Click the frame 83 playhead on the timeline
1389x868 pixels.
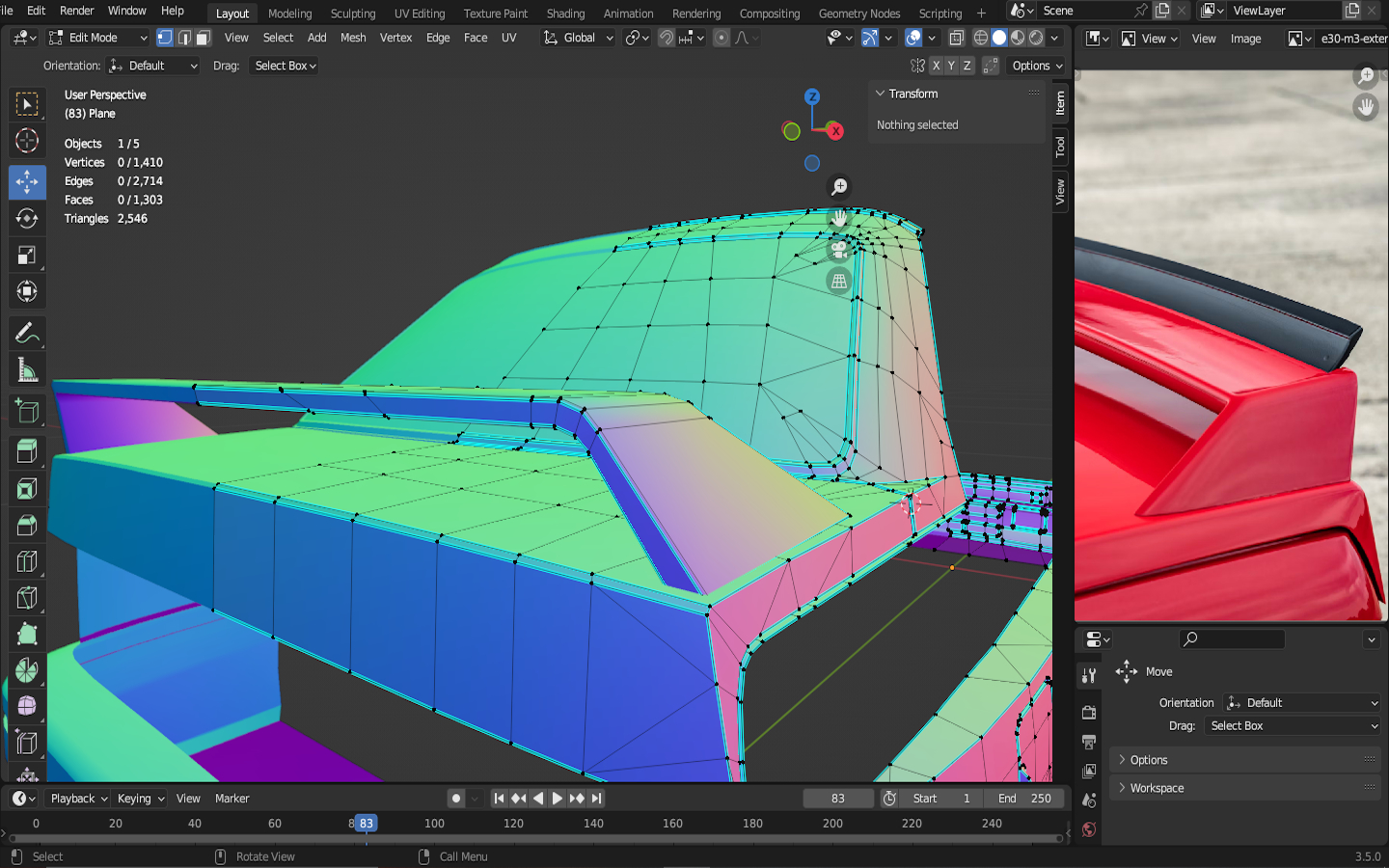pyautogui.click(x=366, y=824)
